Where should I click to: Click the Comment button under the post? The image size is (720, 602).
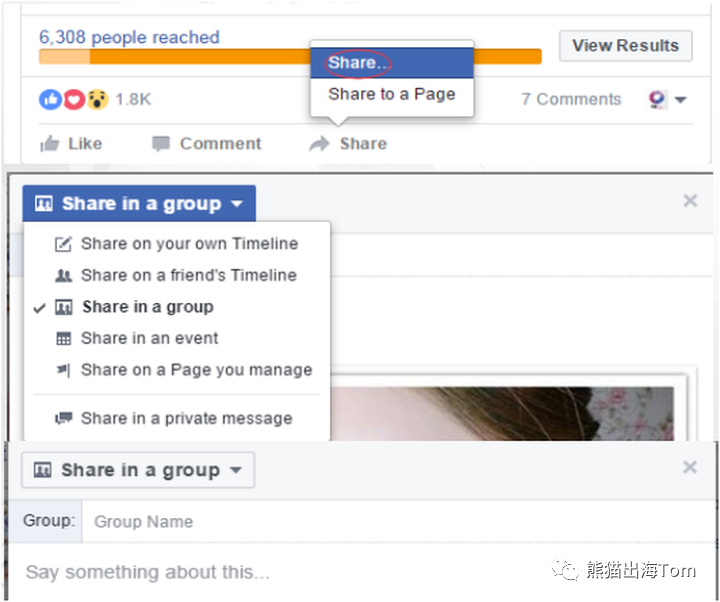pyautogui.click(x=207, y=144)
